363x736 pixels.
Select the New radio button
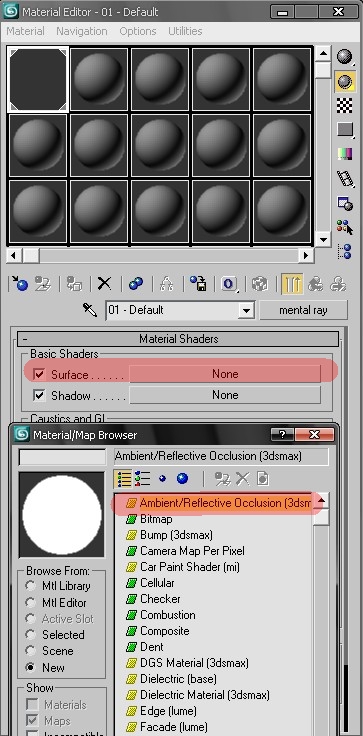pyautogui.click(x=31, y=667)
